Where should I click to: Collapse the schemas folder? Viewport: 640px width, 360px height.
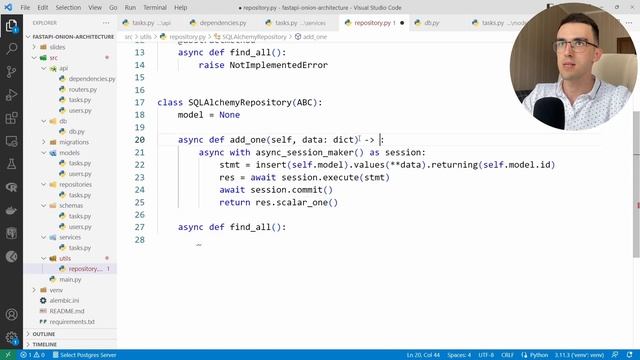click(71, 205)
